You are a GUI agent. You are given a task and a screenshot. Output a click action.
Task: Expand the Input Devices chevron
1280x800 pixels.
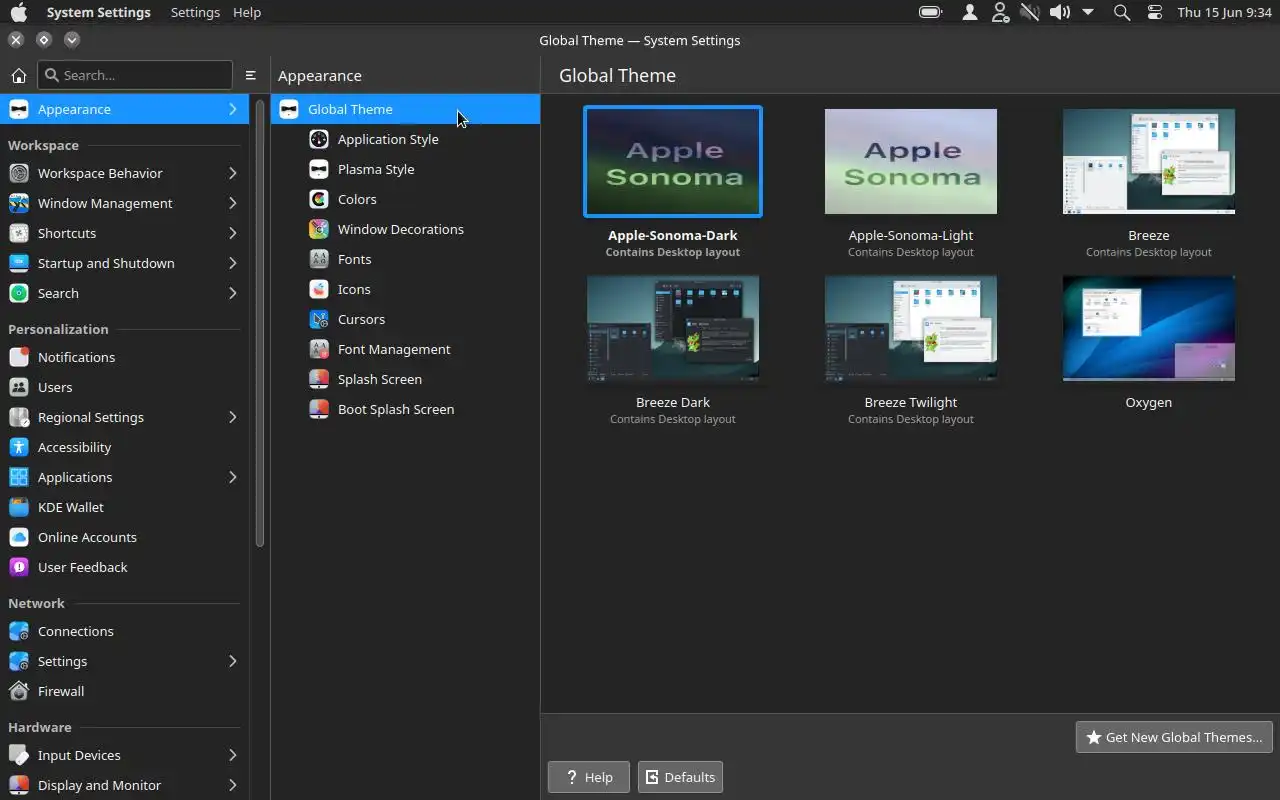pyautogui.click(x=233, y=755)
